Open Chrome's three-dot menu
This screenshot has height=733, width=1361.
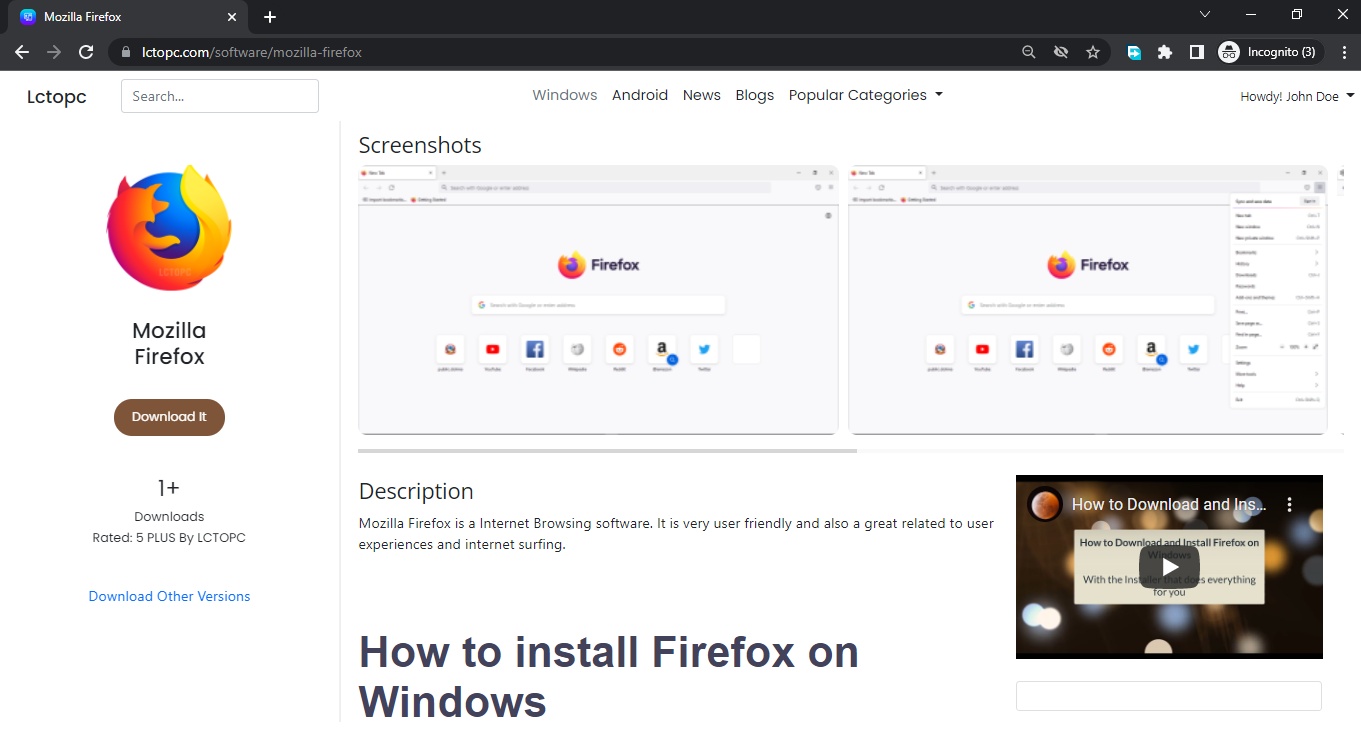coord(1344,52)
